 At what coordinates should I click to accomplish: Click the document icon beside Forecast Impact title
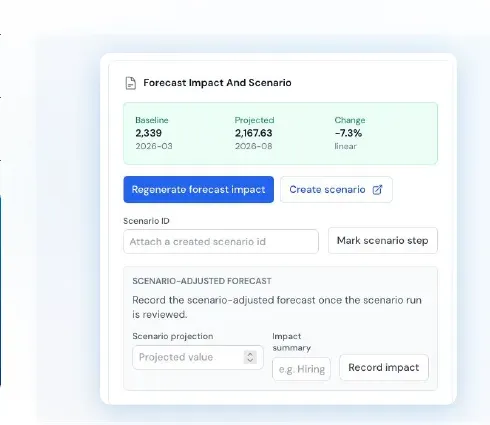click(x=131, y=83)
